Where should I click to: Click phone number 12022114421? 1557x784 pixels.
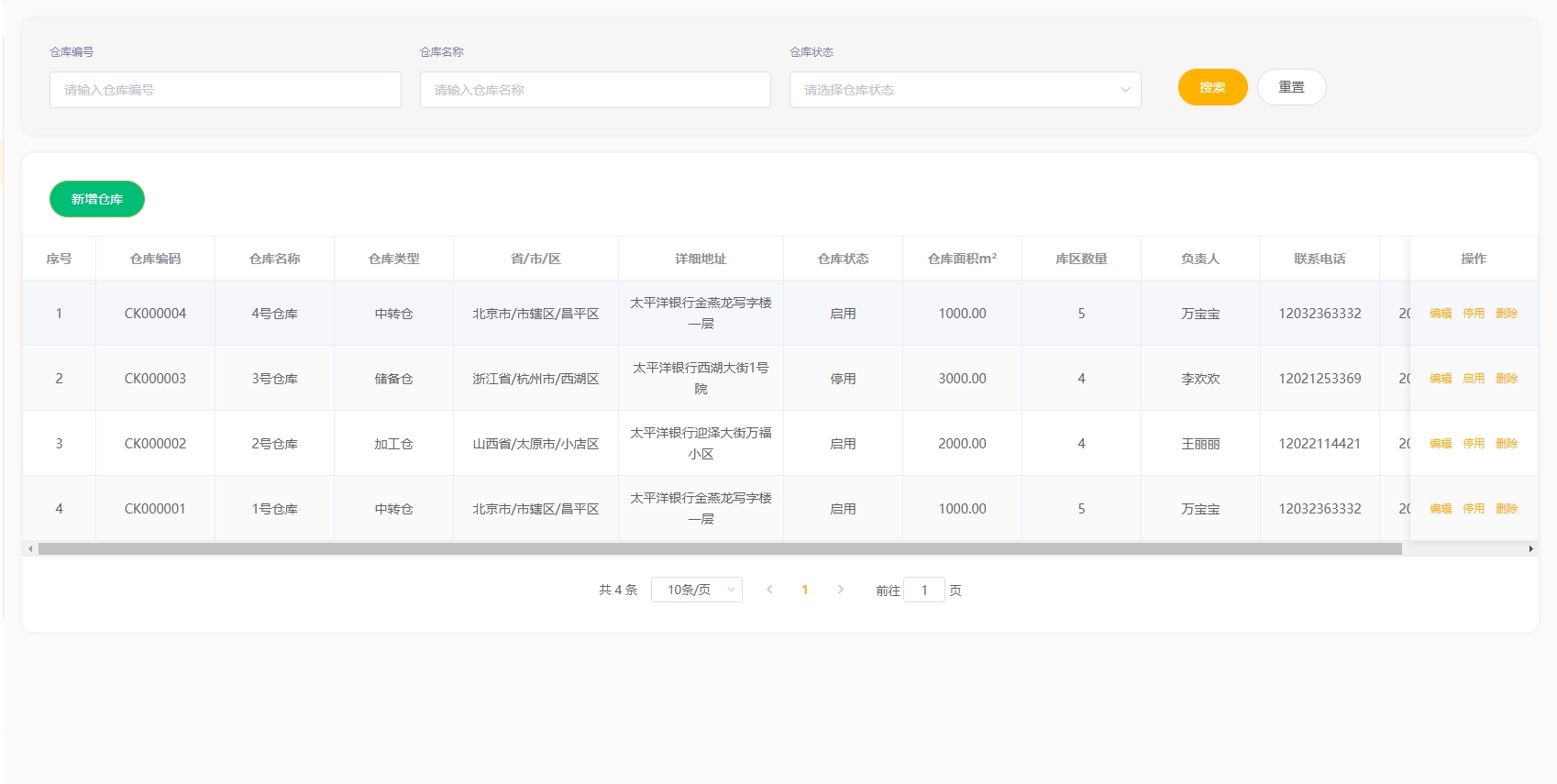pyautogui.click(x=1320, y=444)
